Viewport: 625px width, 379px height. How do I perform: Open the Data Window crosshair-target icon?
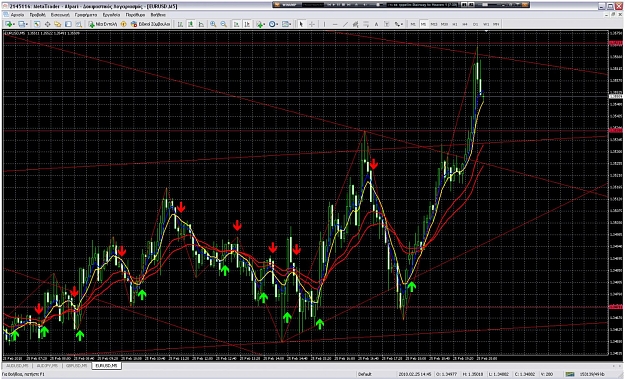[47, 24]
